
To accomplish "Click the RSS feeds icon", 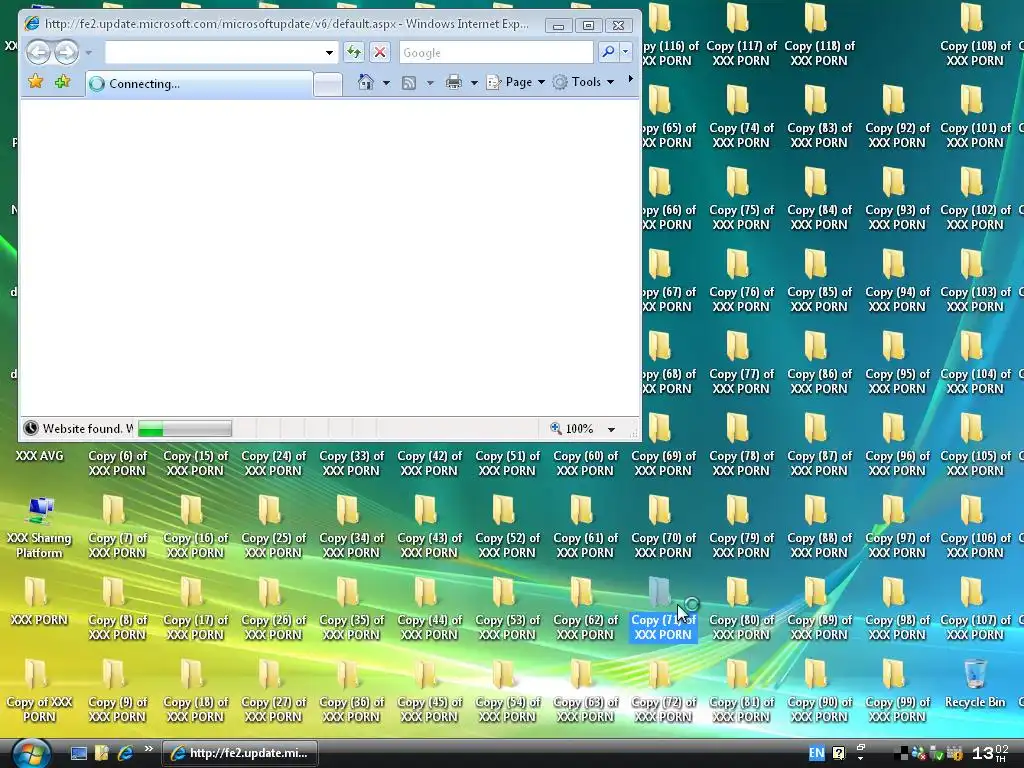I will tap(409, 83).
